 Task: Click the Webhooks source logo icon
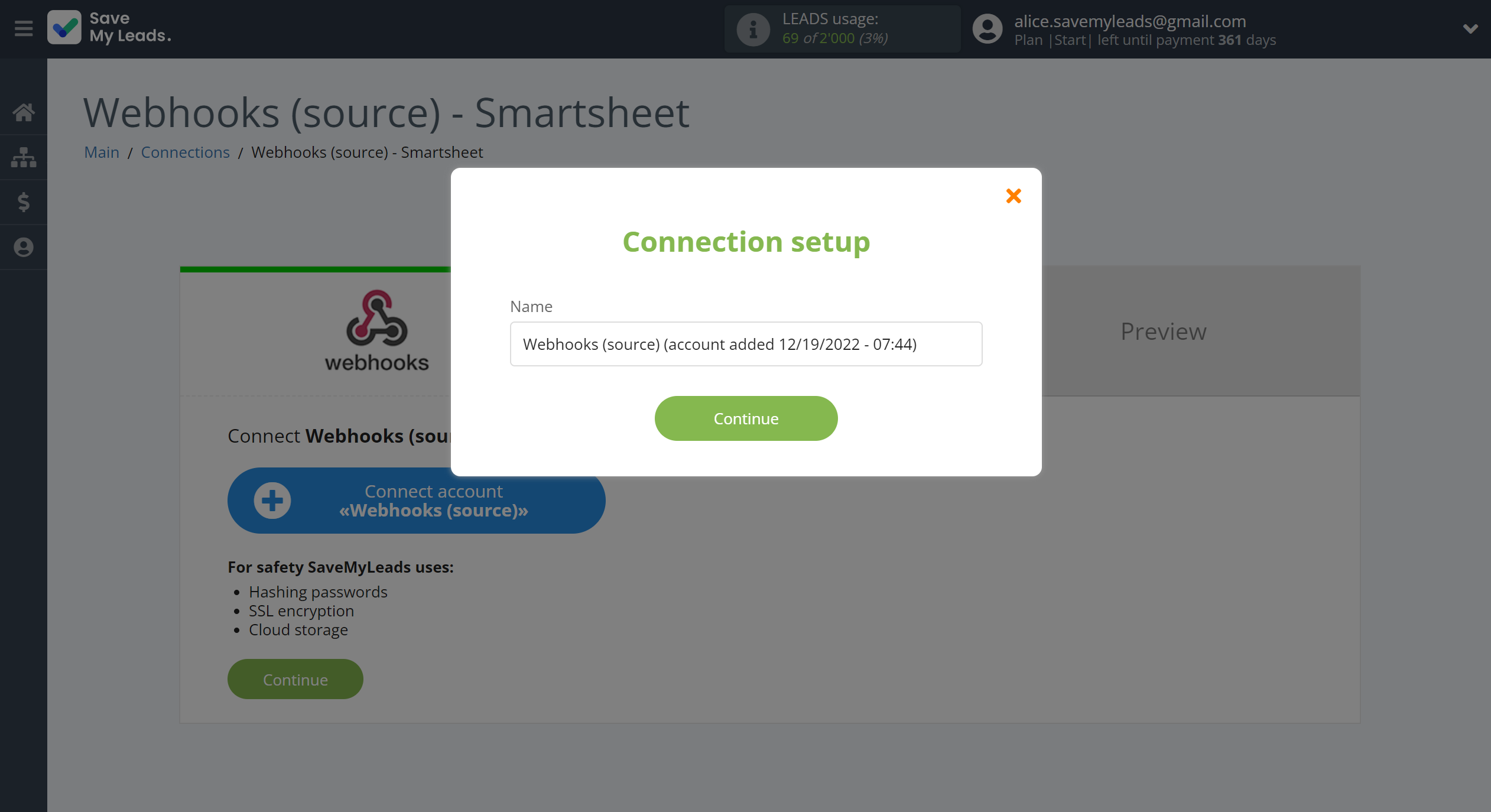[x=376, y=320]
